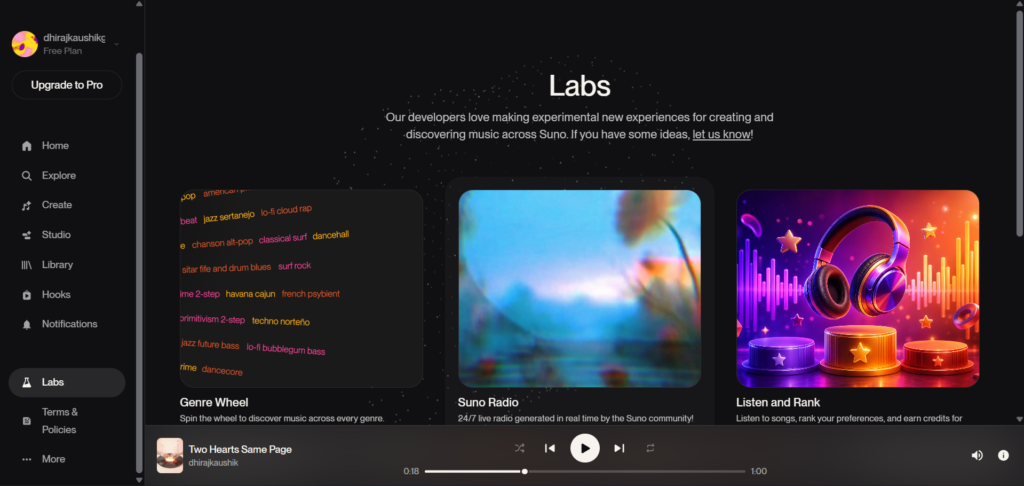1024x486 pixels.
Task: Open Notifications from sidebar
Action: (x=67, y=325)
